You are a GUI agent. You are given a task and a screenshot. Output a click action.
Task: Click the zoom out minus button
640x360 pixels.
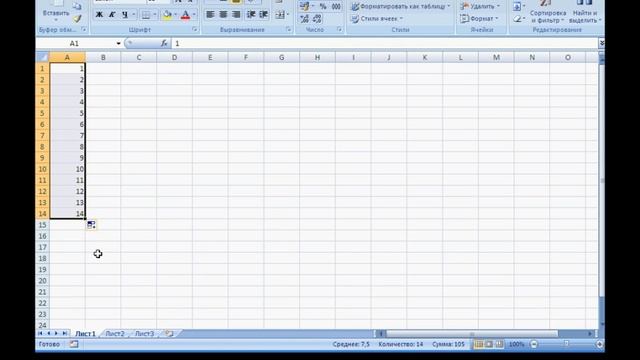[534, 344]
